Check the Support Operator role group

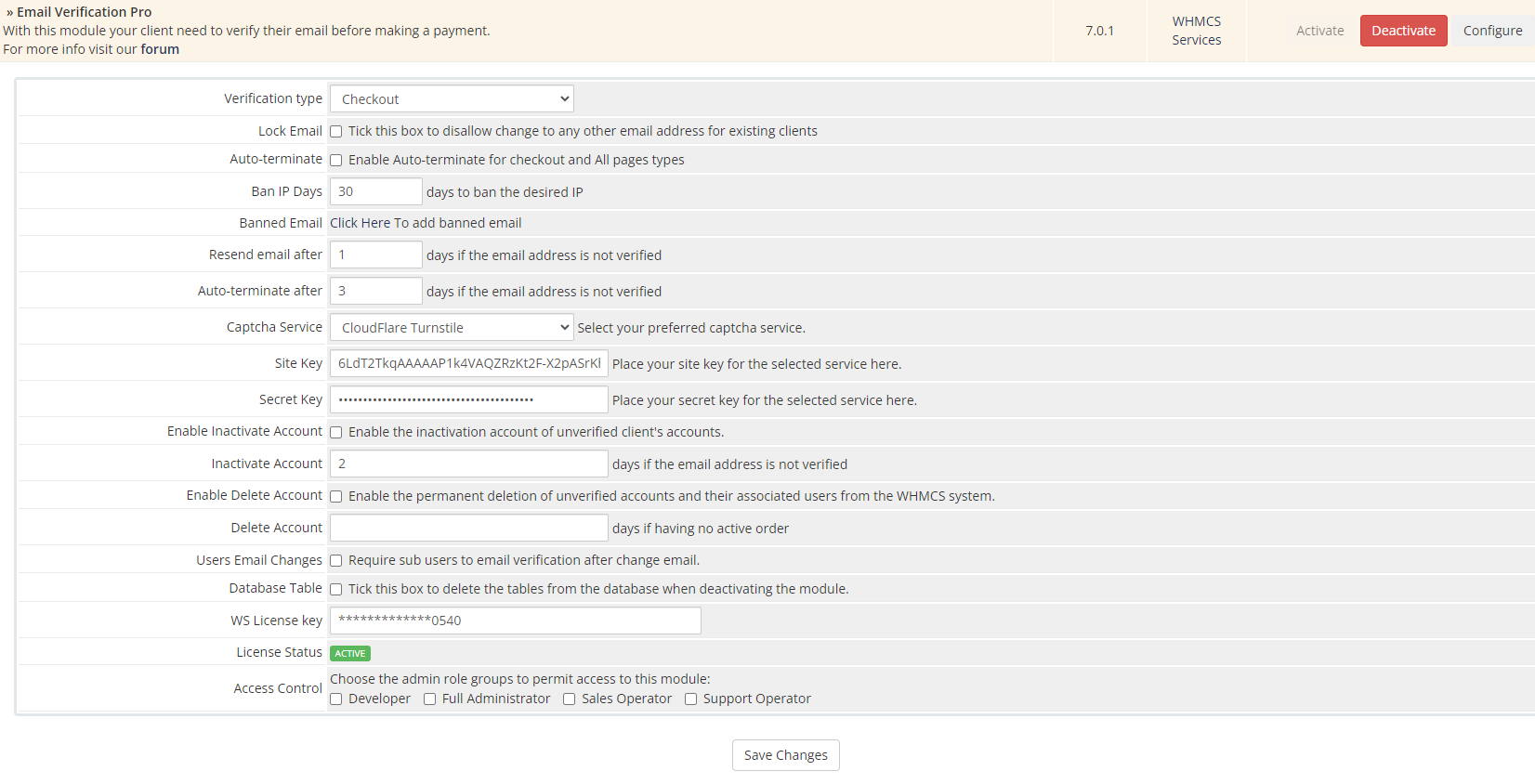point(691,699)
